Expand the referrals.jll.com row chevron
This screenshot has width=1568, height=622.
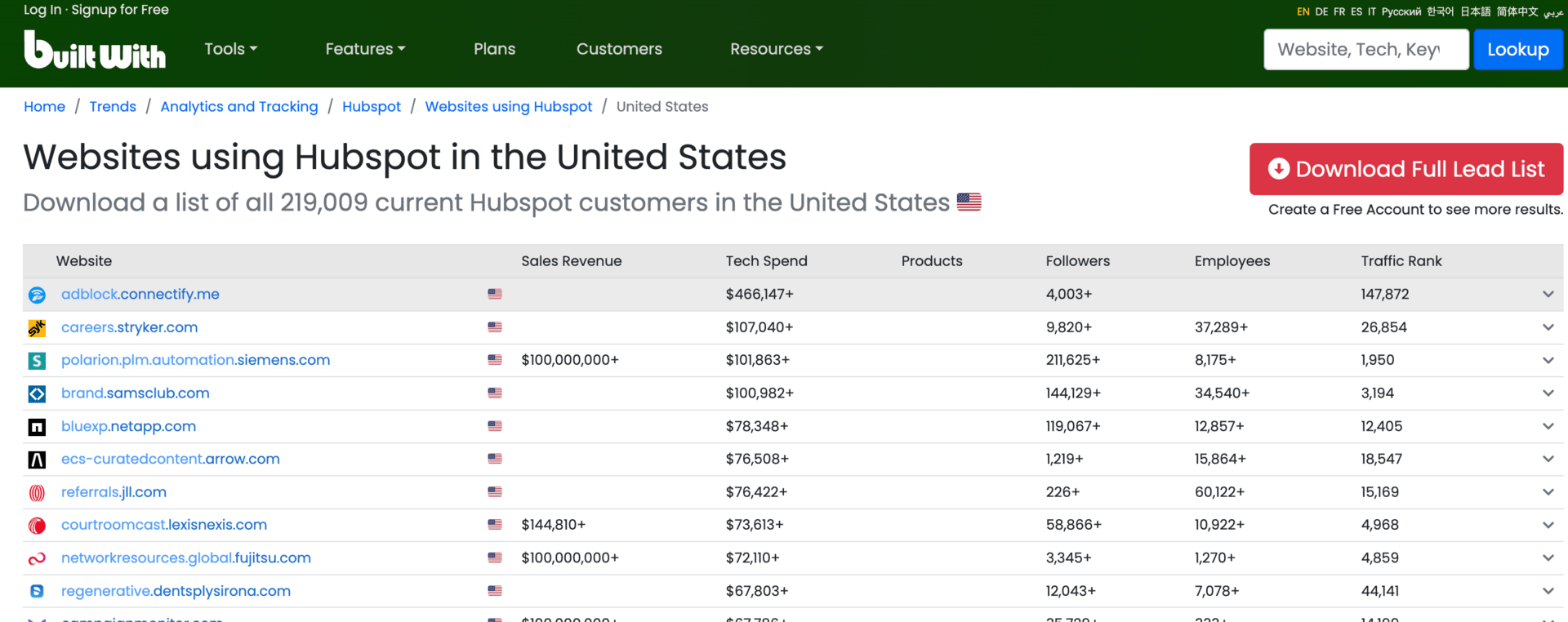1548,492
